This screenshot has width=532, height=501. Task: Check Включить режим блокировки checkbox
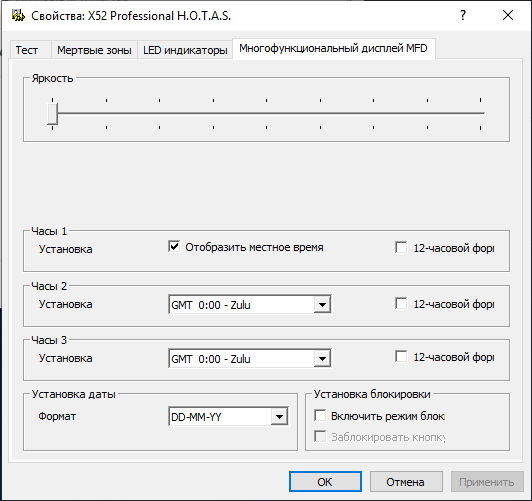click(x=320, y=415)
